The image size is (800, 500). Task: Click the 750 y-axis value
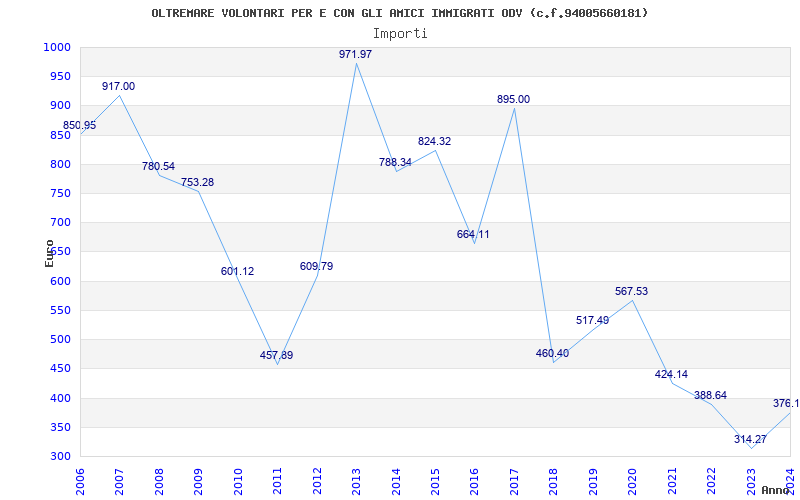tap(60, 193)
